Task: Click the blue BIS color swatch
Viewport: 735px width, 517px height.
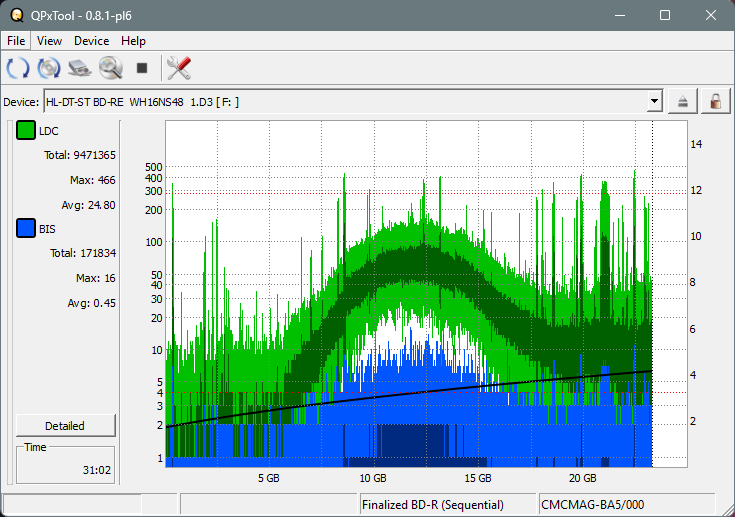Action: (26, 228)
